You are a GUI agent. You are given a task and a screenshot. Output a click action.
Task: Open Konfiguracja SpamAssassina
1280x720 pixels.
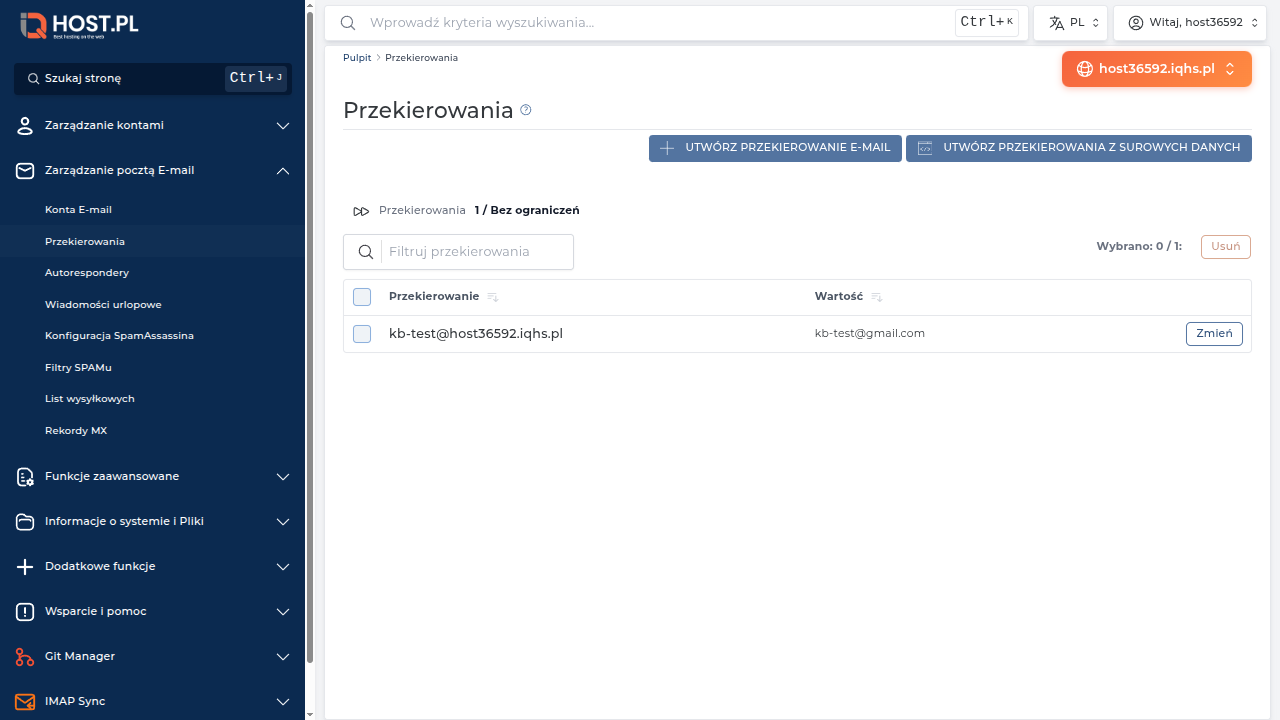pos(119,336)
